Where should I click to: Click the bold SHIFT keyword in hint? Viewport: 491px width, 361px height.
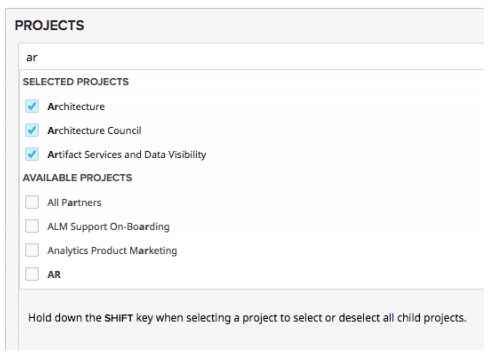point(119,318)
